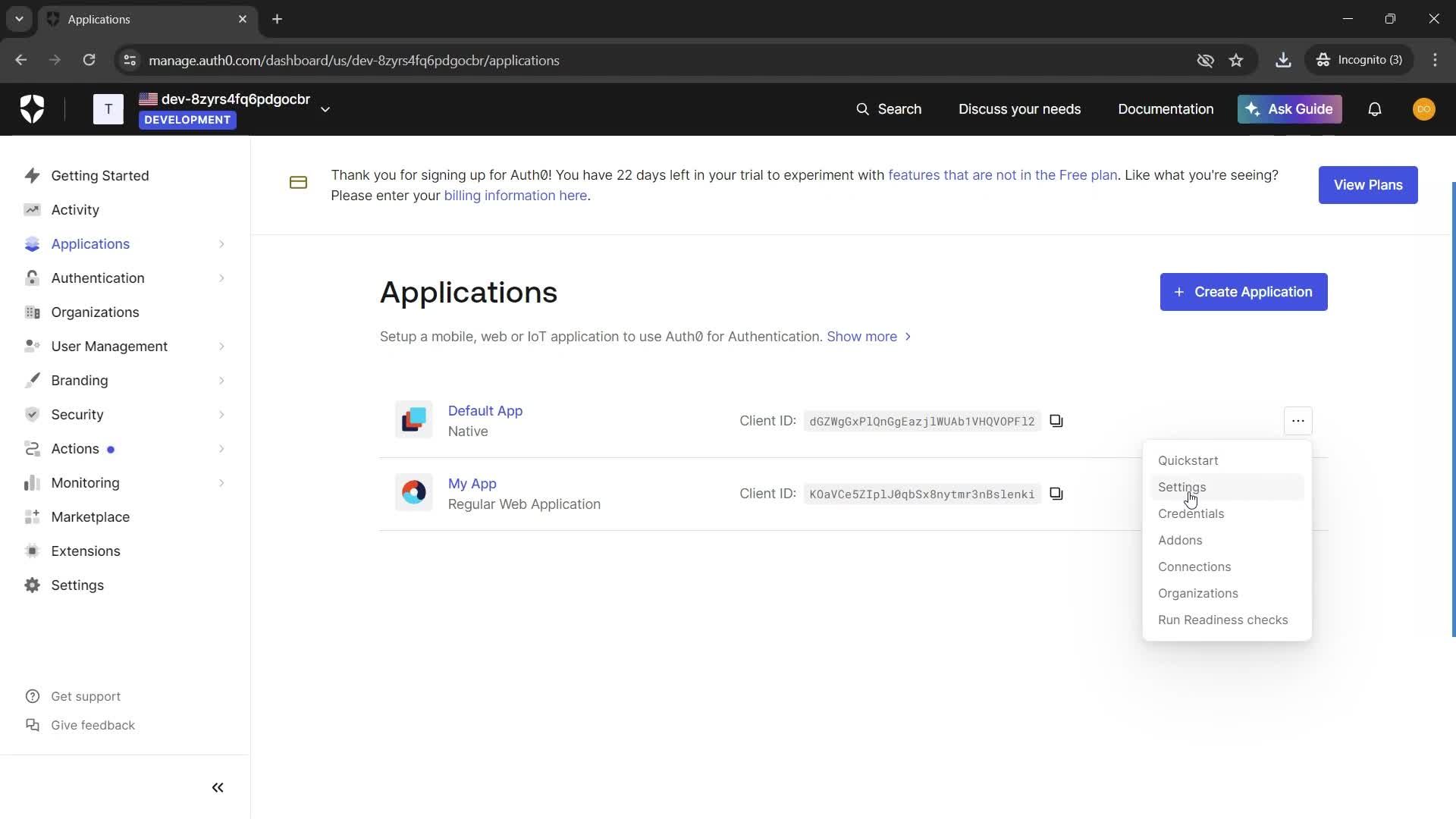Expand the Branding sidebar chevron
Viewport: 1456px width, 819px height.
click(x=221, y=381)
